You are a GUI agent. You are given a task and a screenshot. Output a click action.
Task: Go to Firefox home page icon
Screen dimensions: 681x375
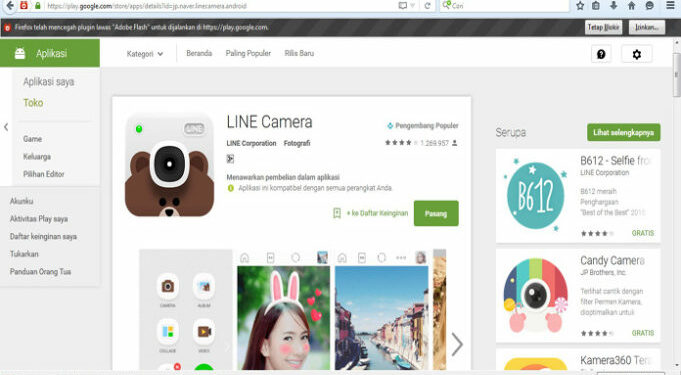point(631,6)
